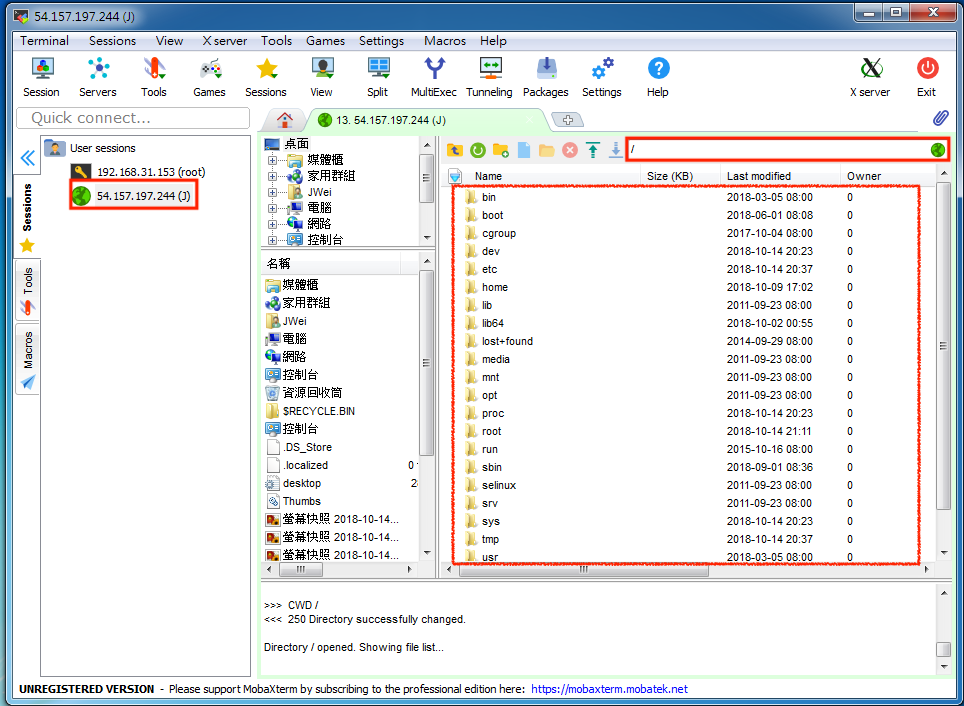Open the X server menu
Image resolution: width=964 pixels, height=706 pixels.
click(x=224, y=41)
